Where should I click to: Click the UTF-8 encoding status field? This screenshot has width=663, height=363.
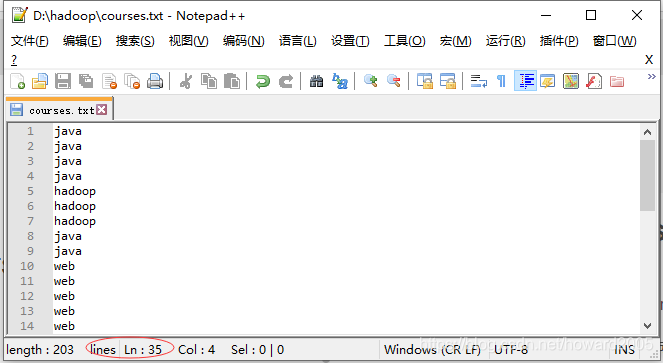tap(511, 350)
